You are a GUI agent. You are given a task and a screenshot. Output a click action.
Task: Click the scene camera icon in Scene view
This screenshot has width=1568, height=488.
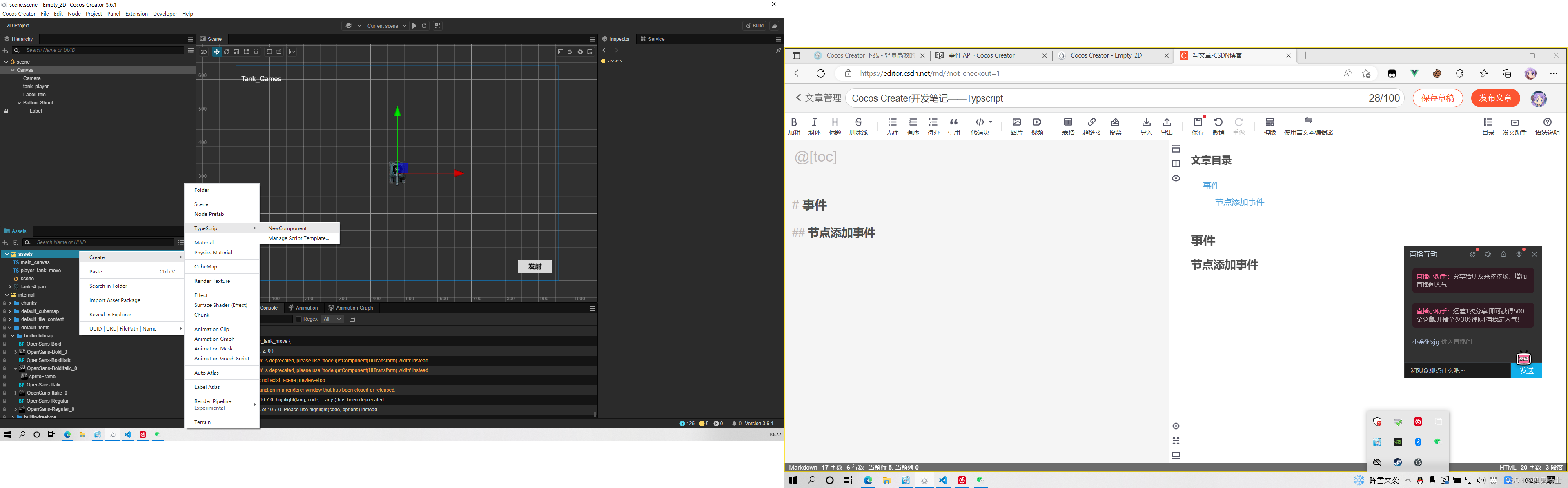click(570, 52)
